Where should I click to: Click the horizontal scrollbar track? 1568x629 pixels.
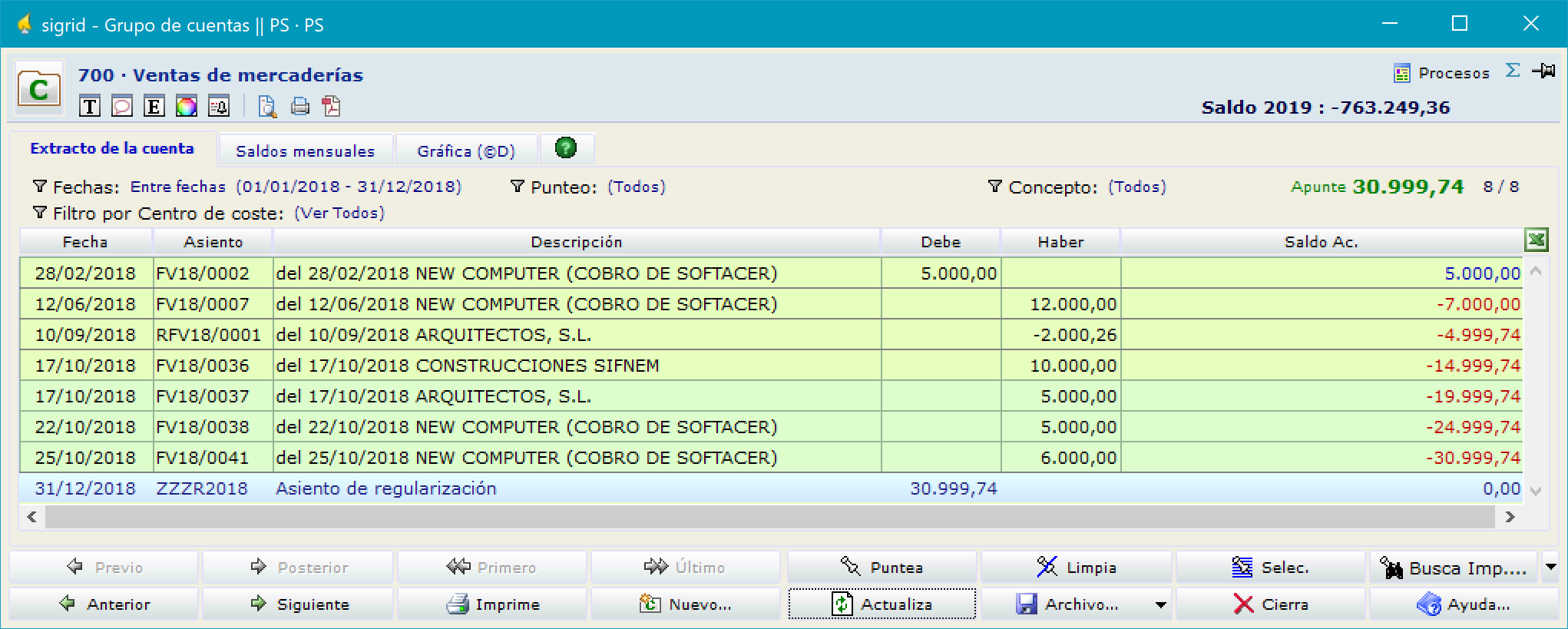click(x=770, y=517)
